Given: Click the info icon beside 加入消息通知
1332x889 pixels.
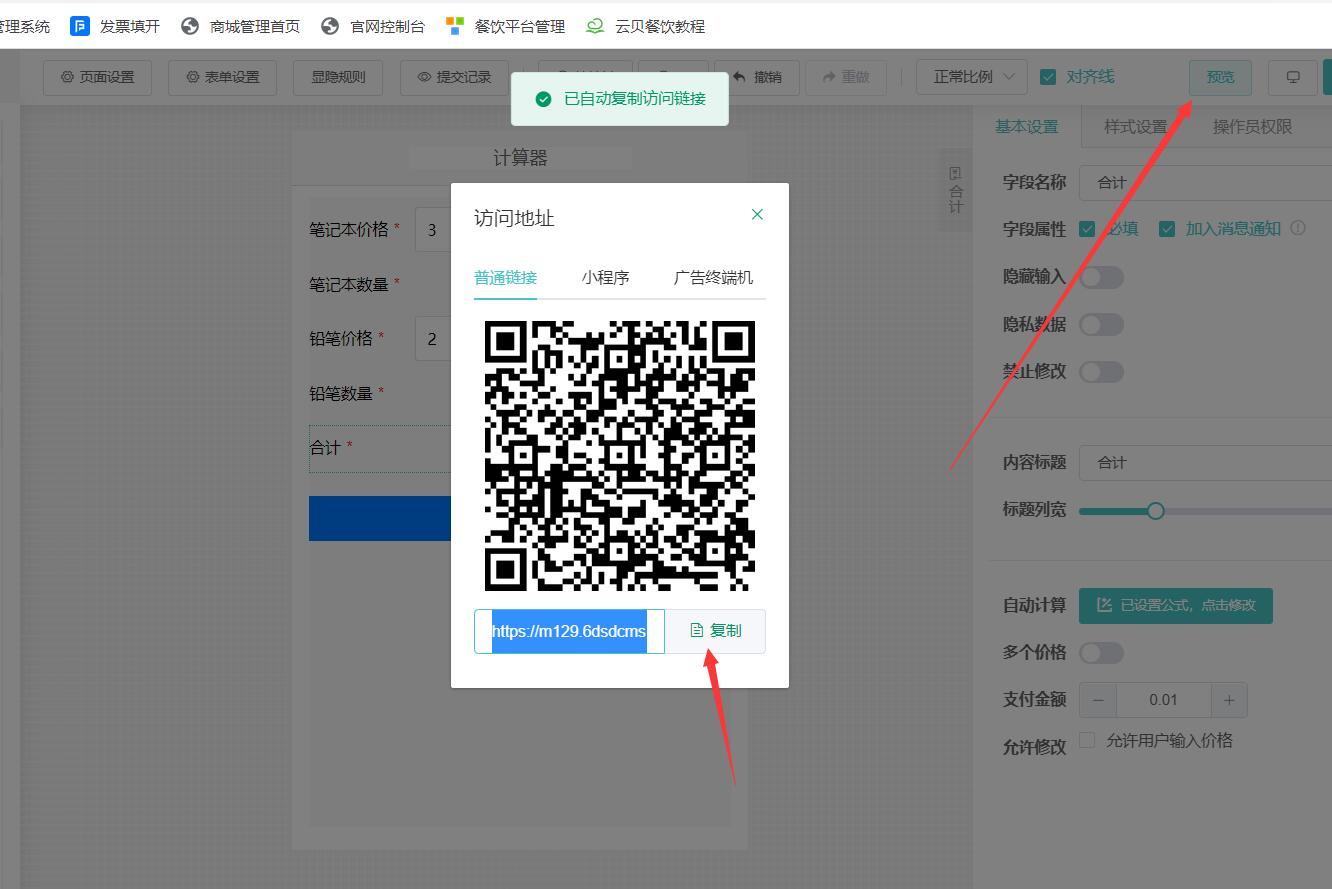Looking at the screenshot, I should coord(1298,228).
